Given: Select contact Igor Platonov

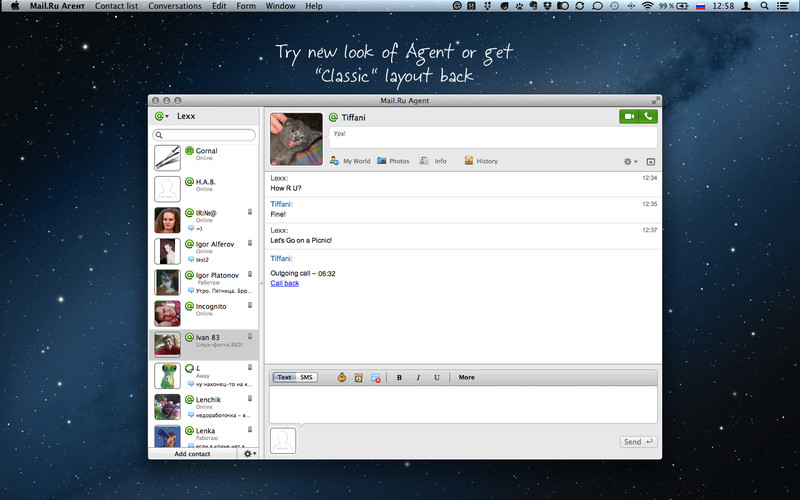Looking at the screenshot, I should 204,282.
